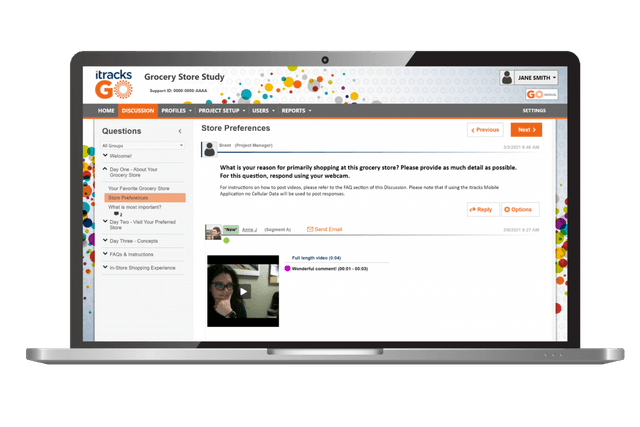Viewport: 640px width, 427px height.
Task: Click Brent's profile avatar icon
Action: 209,148
